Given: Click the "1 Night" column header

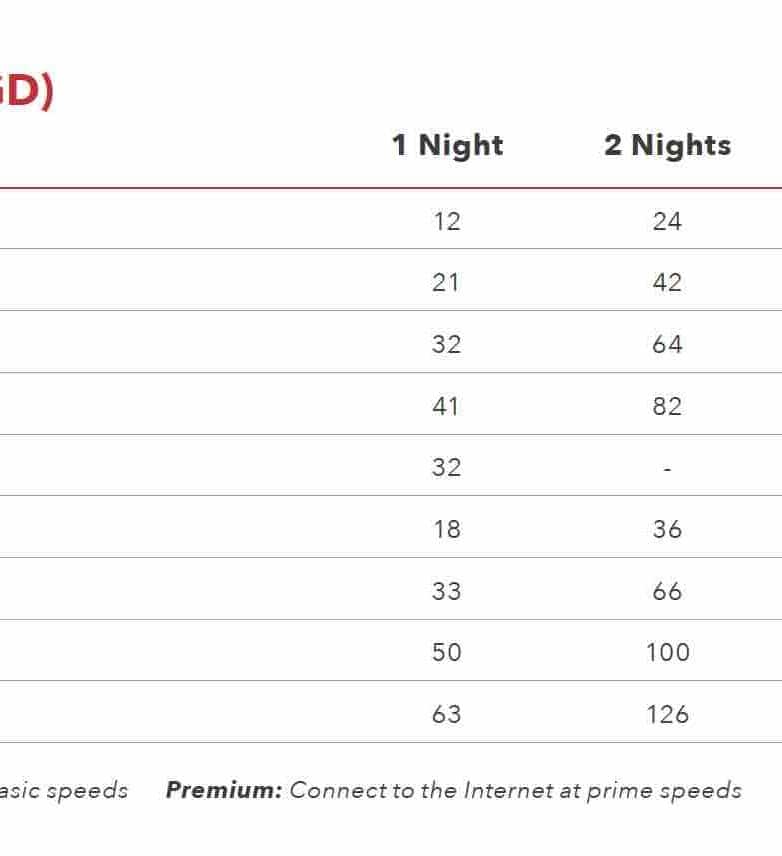Looking at the screenshot, I should point(447,146).
